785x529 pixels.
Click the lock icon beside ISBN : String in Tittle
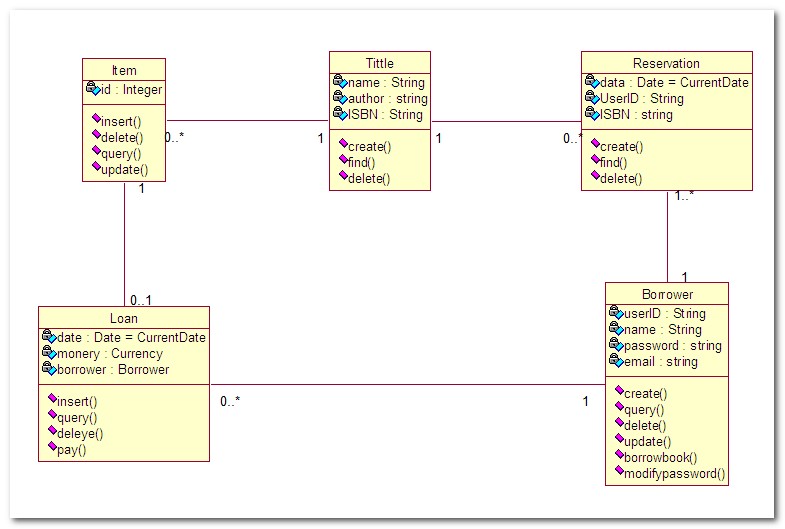click(x=340, y=113)
